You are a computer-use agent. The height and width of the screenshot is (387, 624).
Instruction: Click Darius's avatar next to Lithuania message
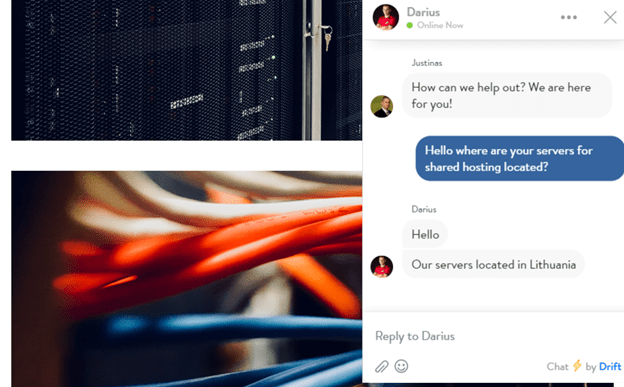click(x=382, y=266)
